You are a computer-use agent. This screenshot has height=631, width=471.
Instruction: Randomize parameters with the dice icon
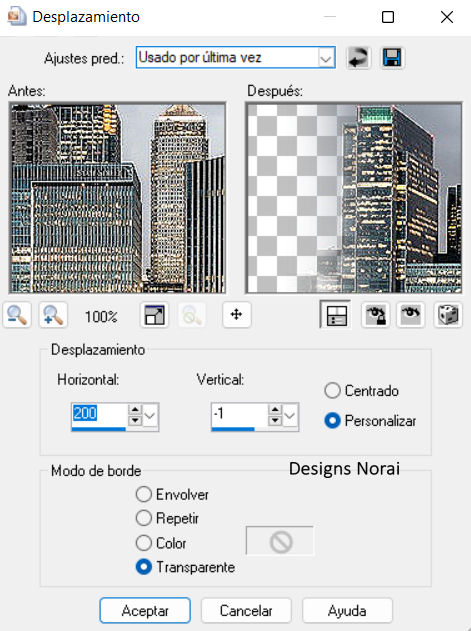click(x=448, y=315)
